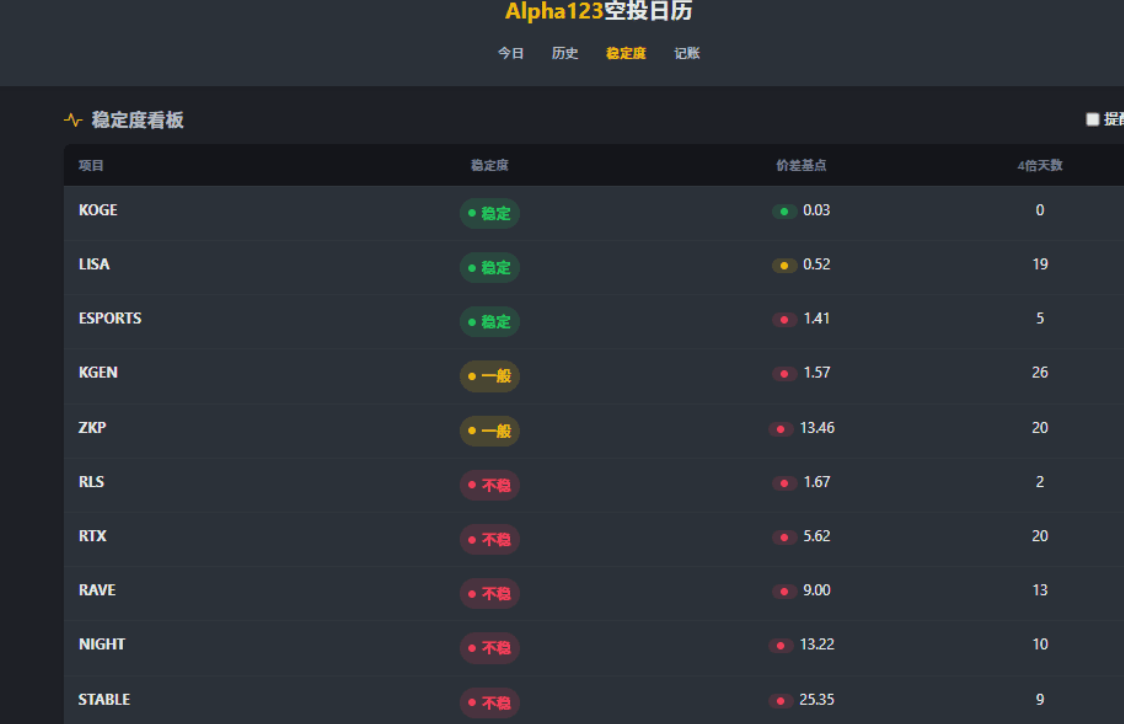The image size is (1124, 724).
Task: Click the pulse icon beside 稳定度看板
Action: tap(73, 120)
